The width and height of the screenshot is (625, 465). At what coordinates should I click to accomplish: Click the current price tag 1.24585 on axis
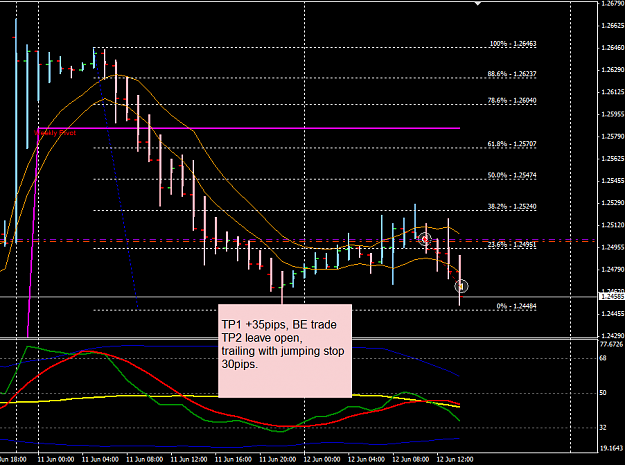(x=612, y=296)
